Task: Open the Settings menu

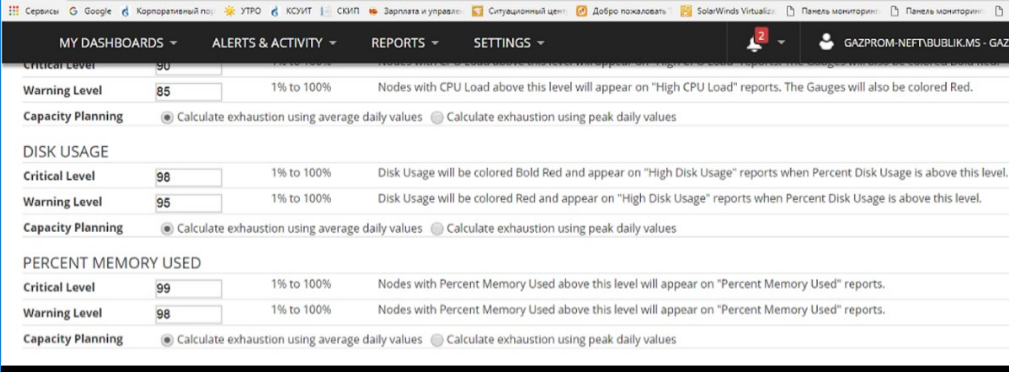Action: pos(509,43)
